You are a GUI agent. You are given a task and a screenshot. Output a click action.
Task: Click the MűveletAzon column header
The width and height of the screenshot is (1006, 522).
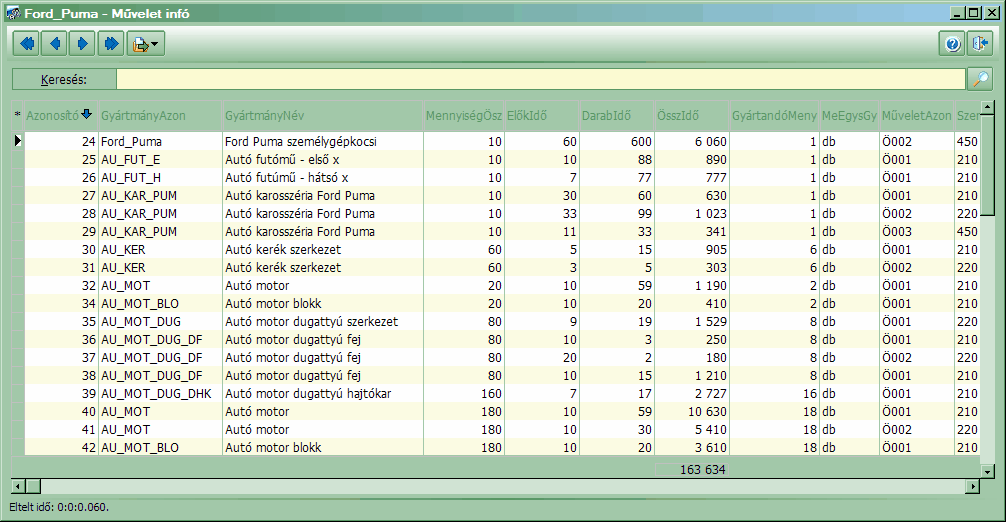(916, 115)
